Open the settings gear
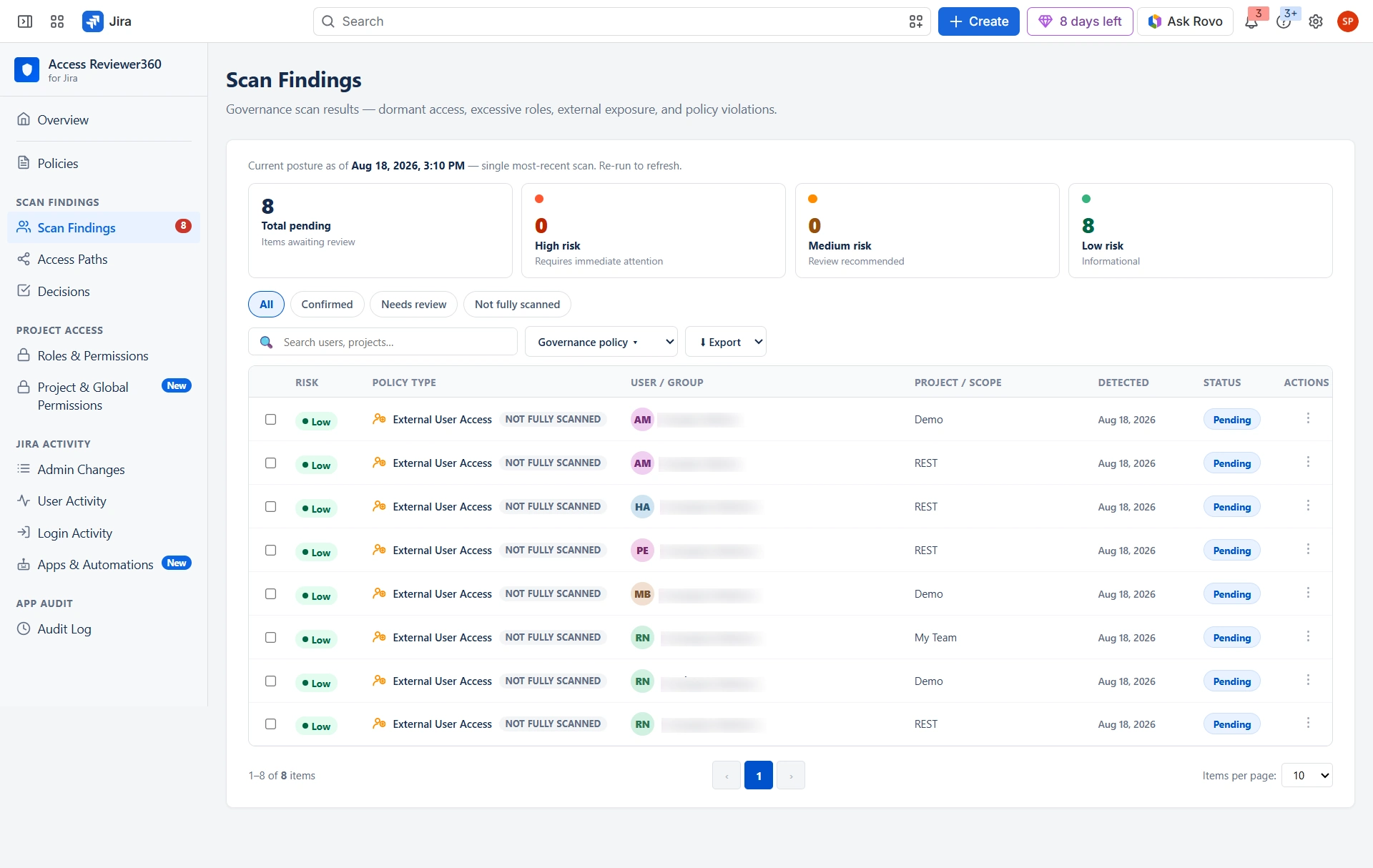The image size is (1373, 868). point(1316,21)
